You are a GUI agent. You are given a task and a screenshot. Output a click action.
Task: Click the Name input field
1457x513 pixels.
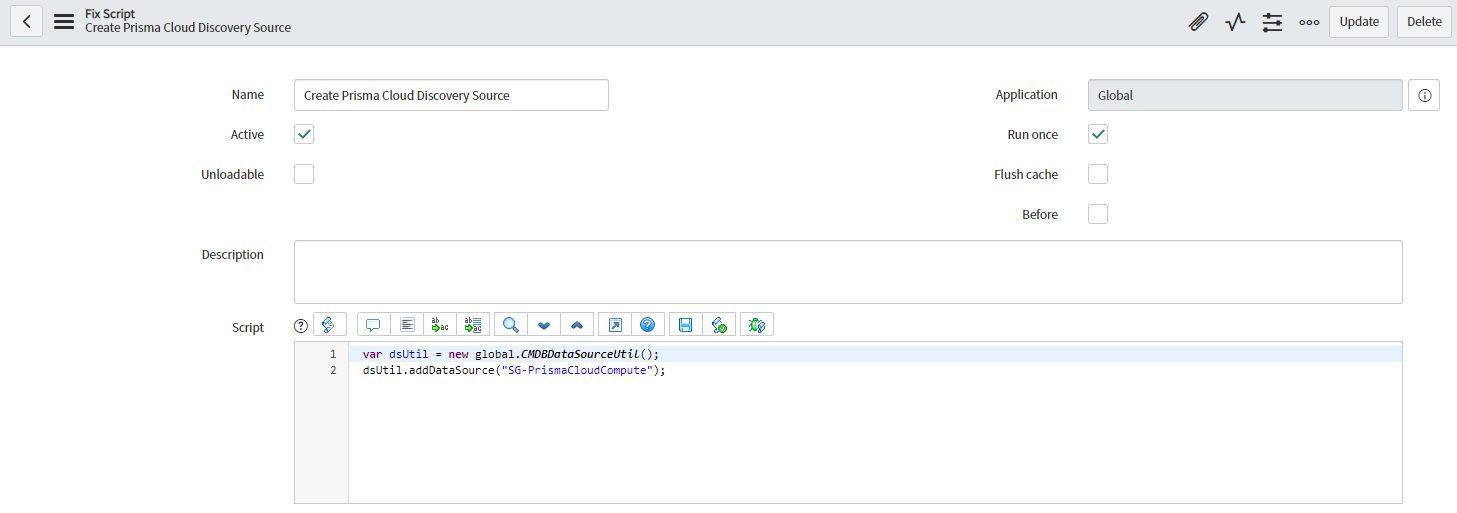pos(451,95)
